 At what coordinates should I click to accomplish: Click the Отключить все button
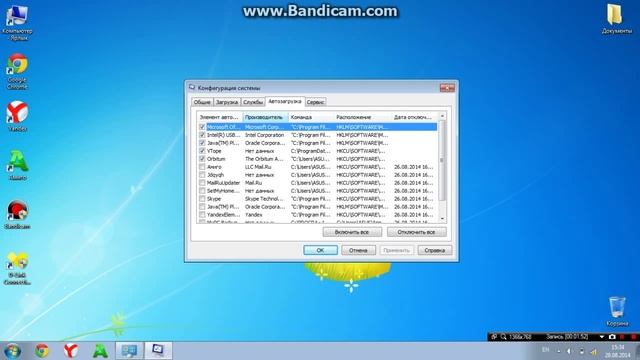pyautogui.click(x=416, y=232)
